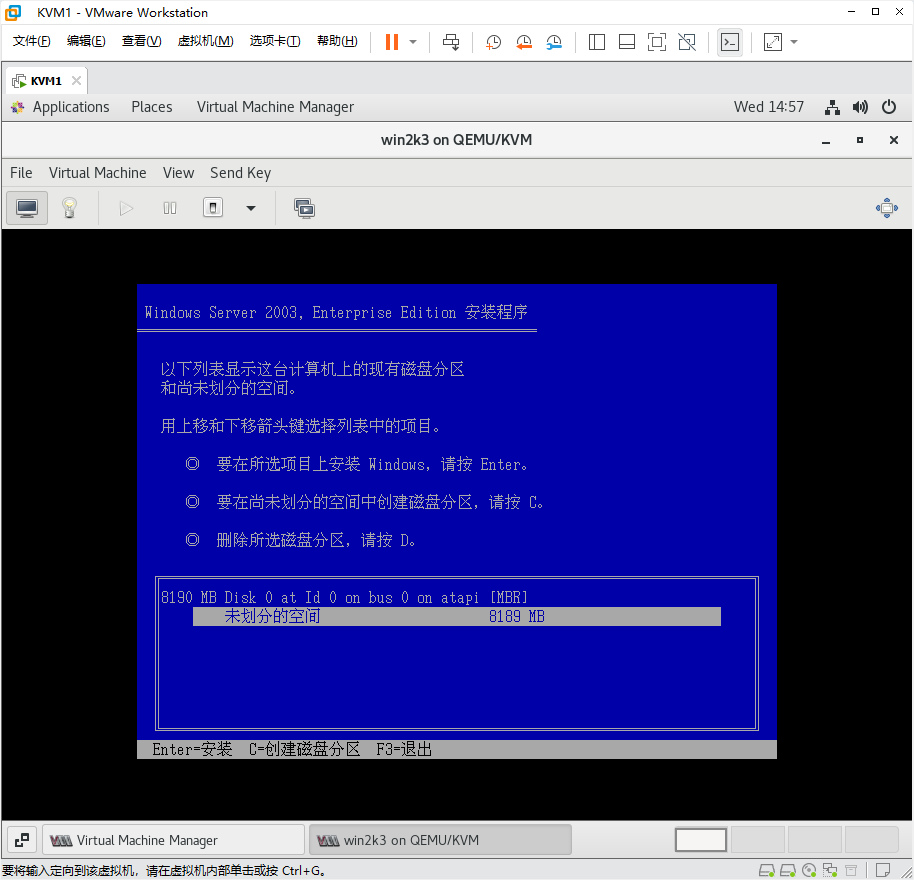The width and height of the screenshot is (914, 880).
Task: Open the 选项卡(T) menu
Action: coord(275,41)
